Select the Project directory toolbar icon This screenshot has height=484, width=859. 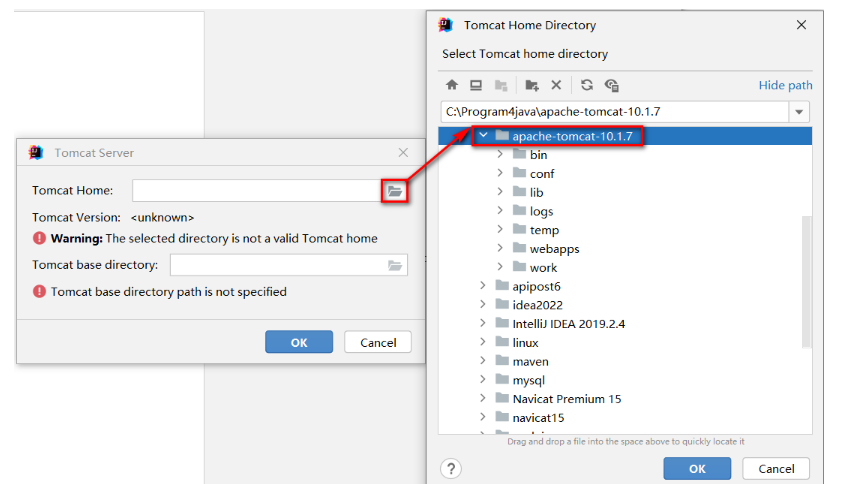(501, 85)
